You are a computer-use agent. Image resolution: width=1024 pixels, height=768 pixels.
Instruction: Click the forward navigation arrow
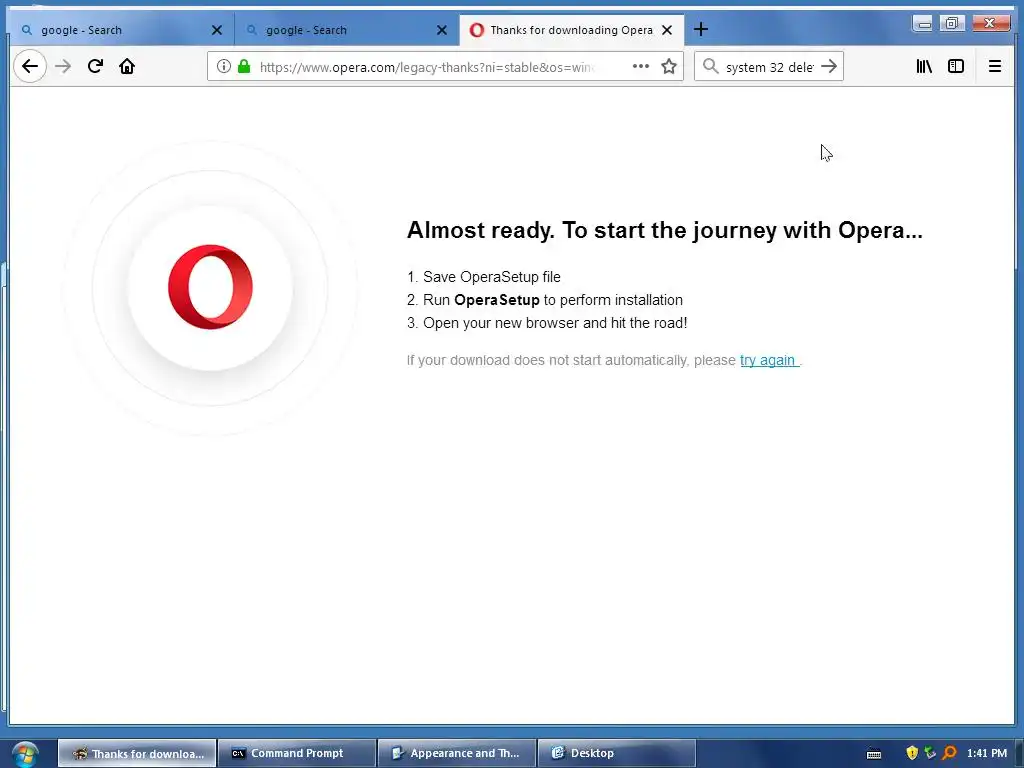pos(63,66)
